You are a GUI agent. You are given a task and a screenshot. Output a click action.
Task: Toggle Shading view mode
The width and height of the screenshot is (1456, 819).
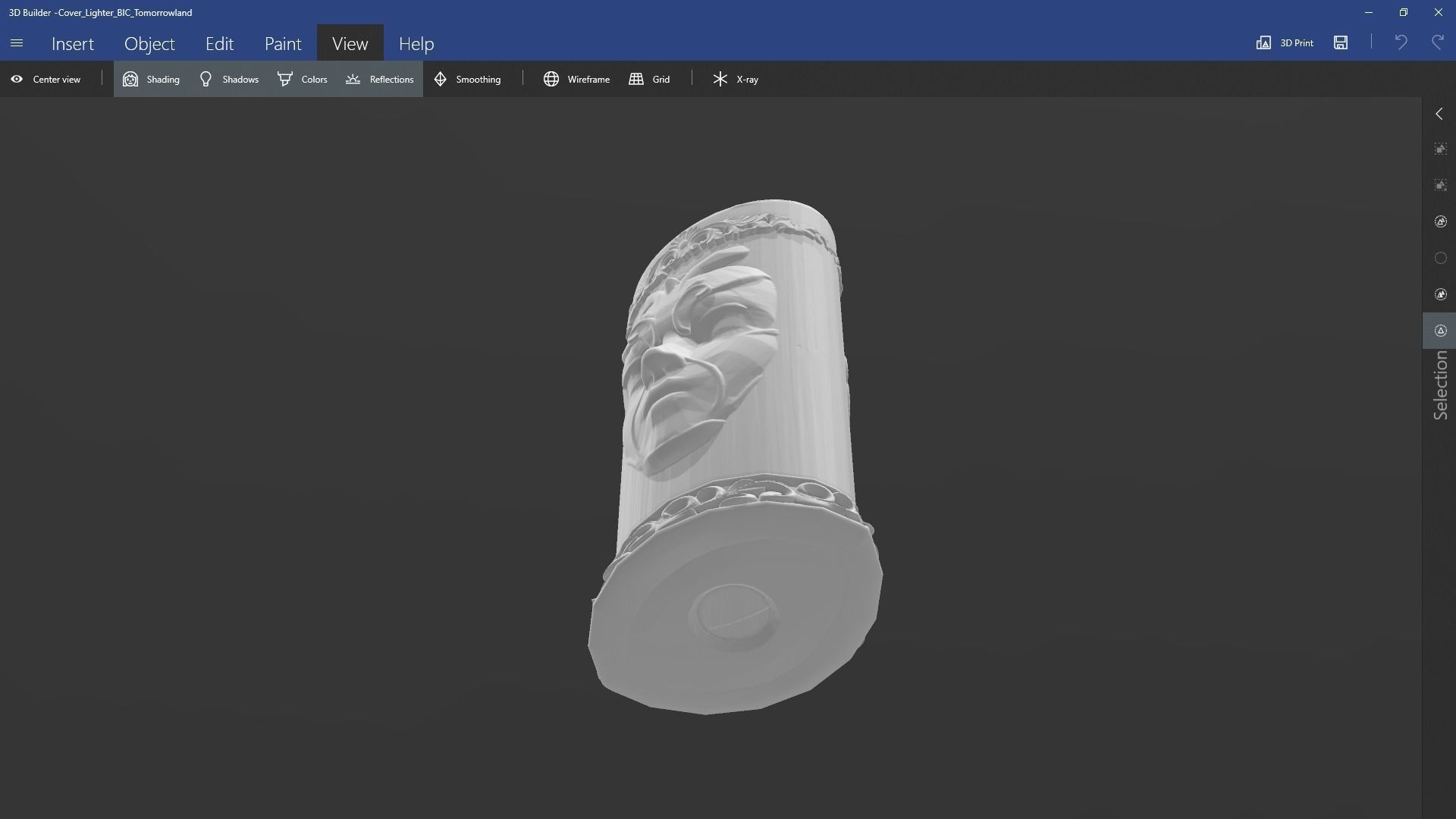(x=151, y=79)
